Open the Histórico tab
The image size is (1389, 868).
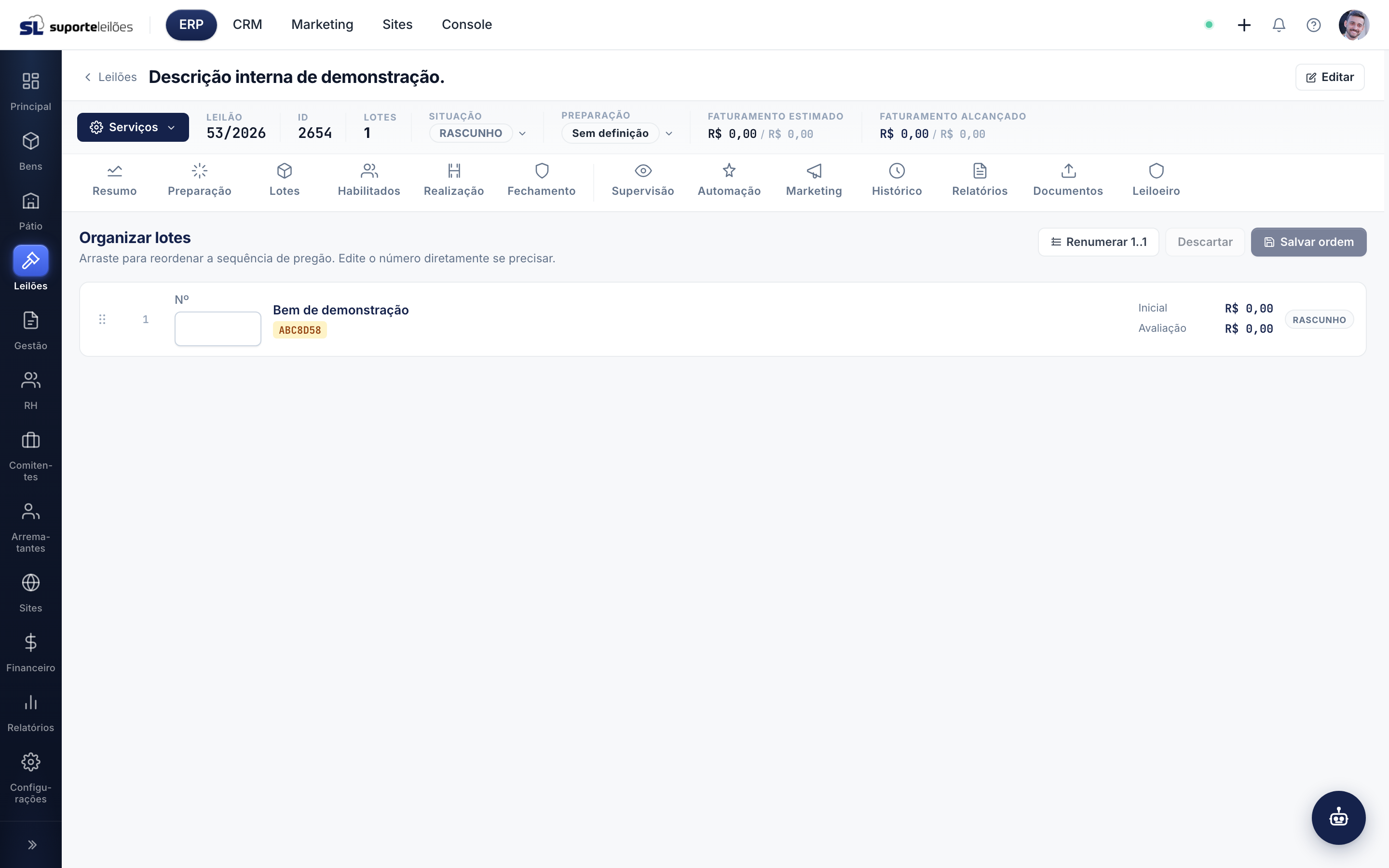pos(897,180)
